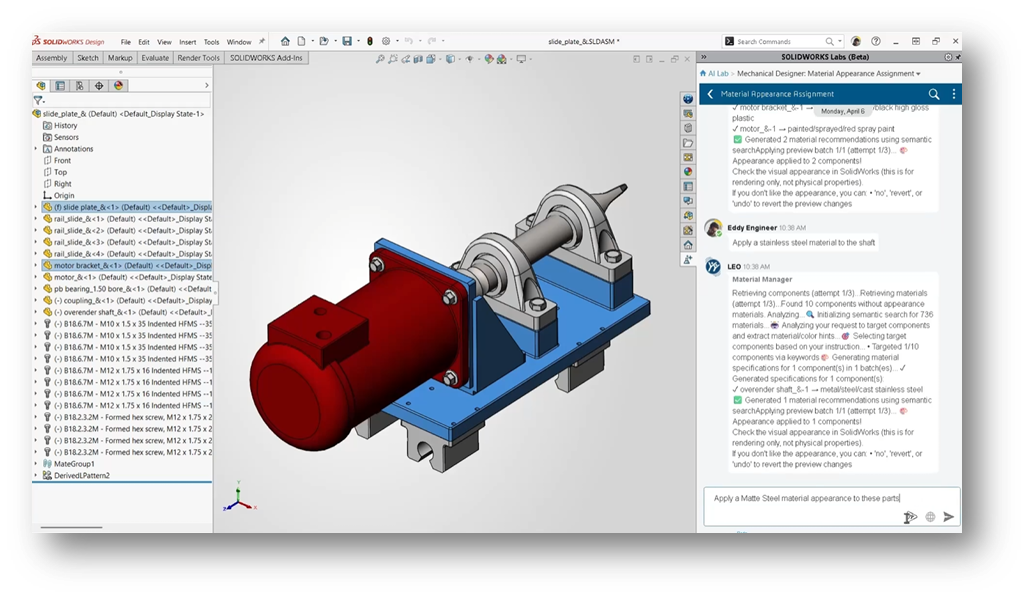The height and width of the screenshot is (598, 1027).
Task: Open Search Commands dropdown arrow
Action: click(840, 41)
